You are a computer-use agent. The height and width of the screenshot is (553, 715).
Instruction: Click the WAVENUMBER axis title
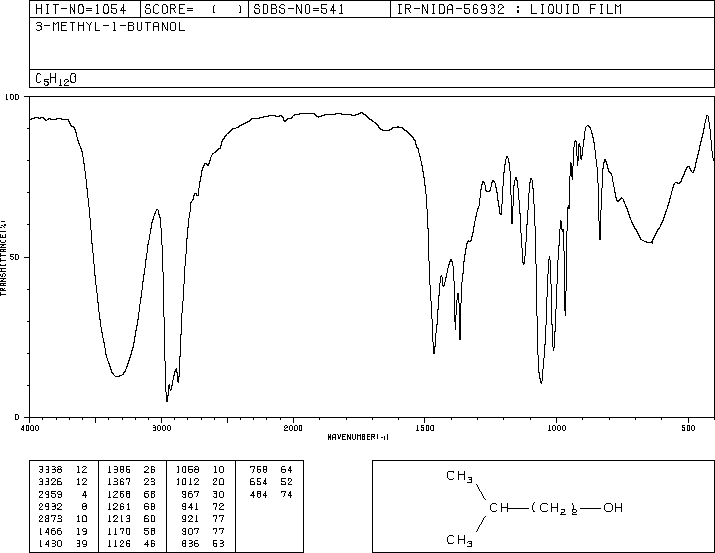[358, 437]
